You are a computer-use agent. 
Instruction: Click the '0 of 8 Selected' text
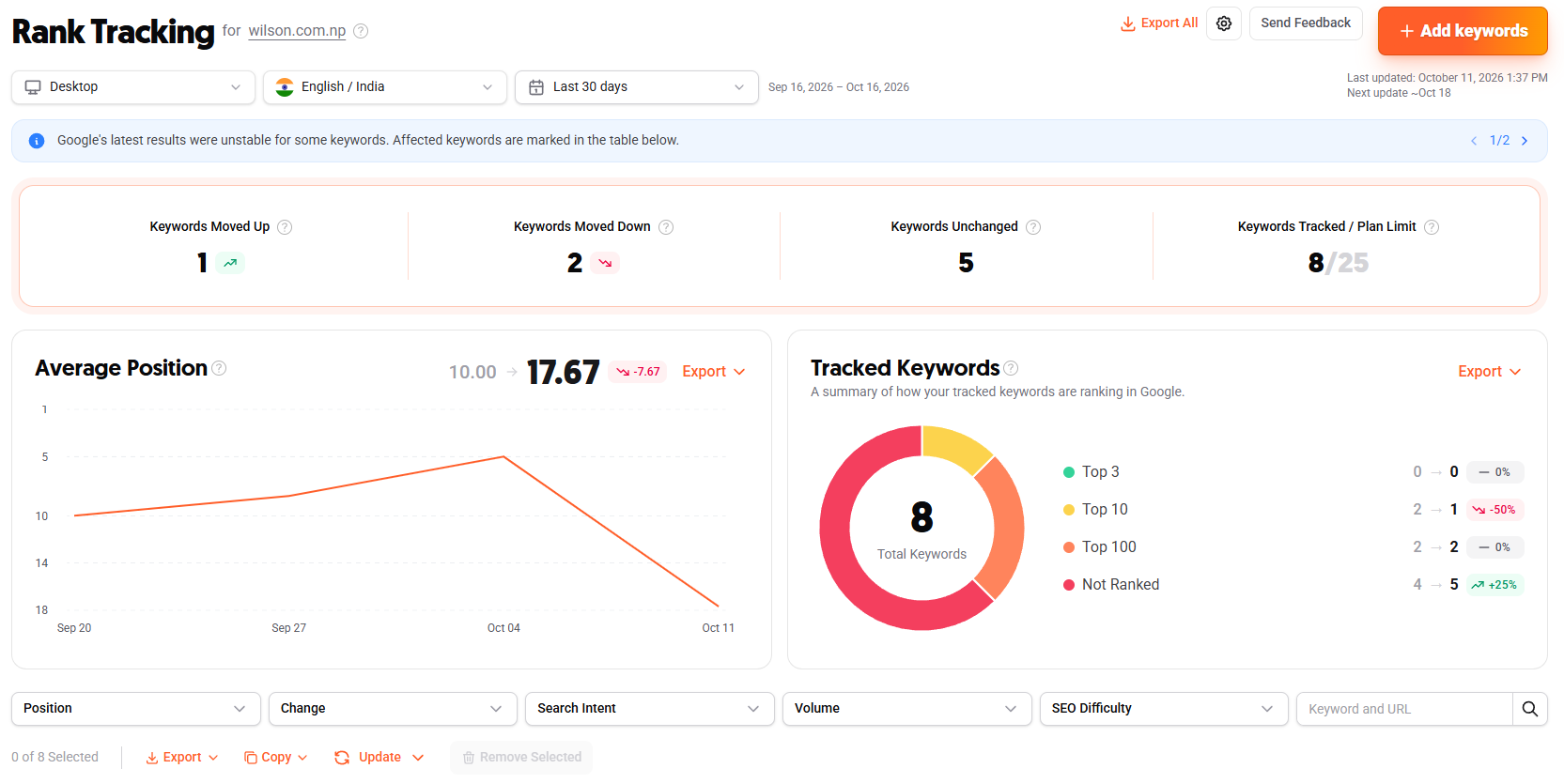tap(54, 758)
